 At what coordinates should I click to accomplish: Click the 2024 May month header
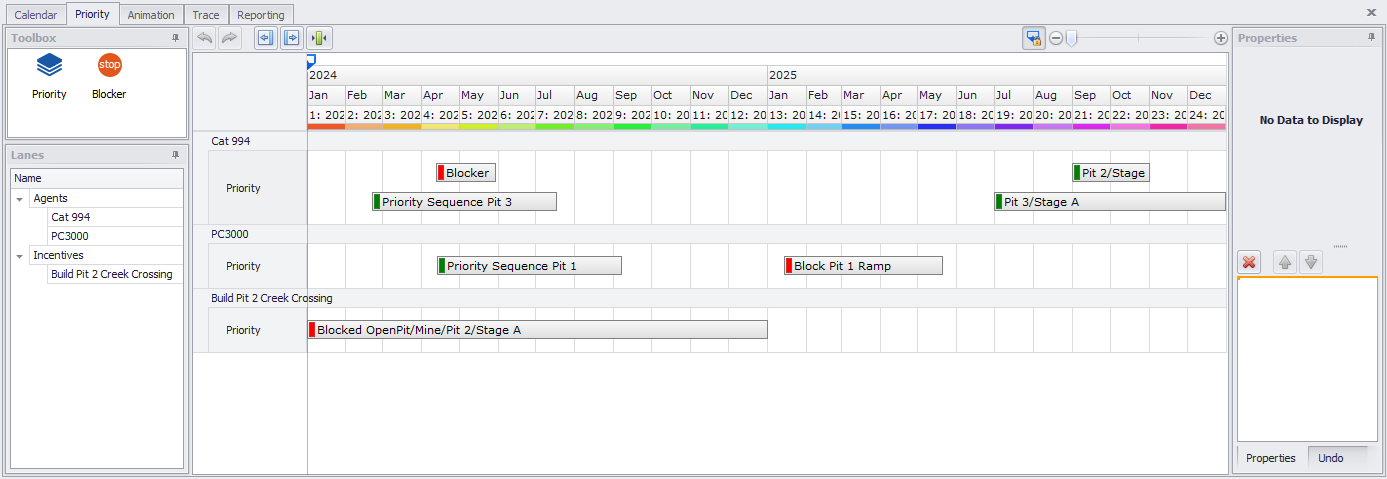[479, 95]
